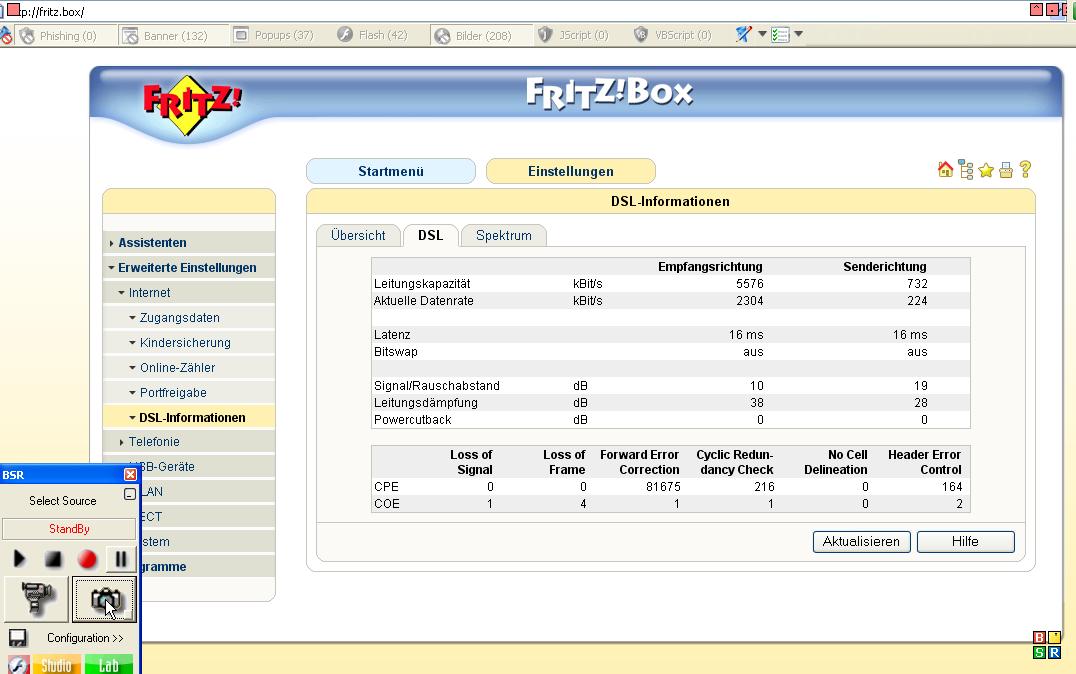Screen dimensions: 1076x674
Task: Click the VBScript (0) blocker item
Action: pos(672,35)
